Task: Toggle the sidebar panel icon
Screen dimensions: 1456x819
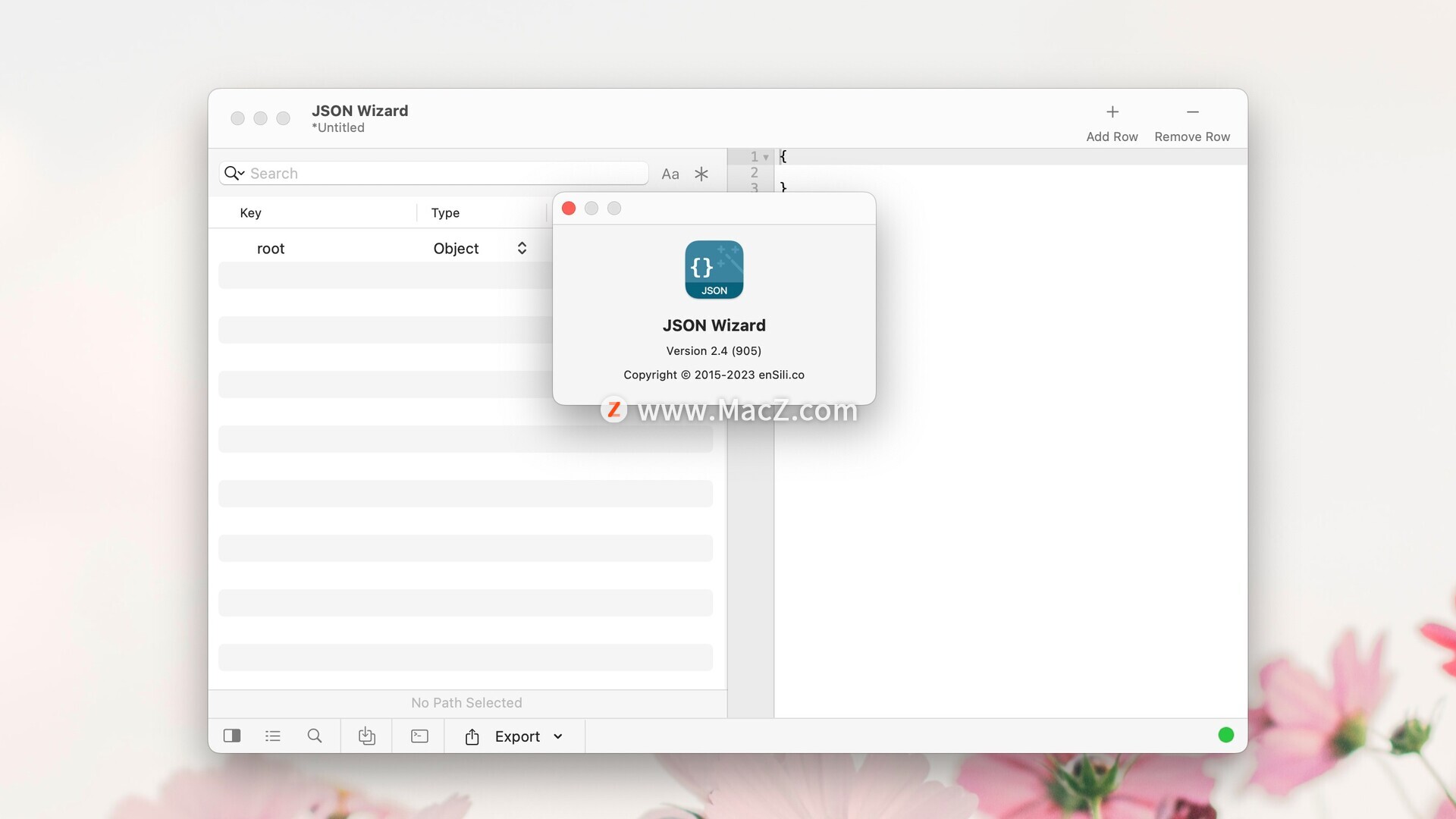Action: click(x=232, y=736)
